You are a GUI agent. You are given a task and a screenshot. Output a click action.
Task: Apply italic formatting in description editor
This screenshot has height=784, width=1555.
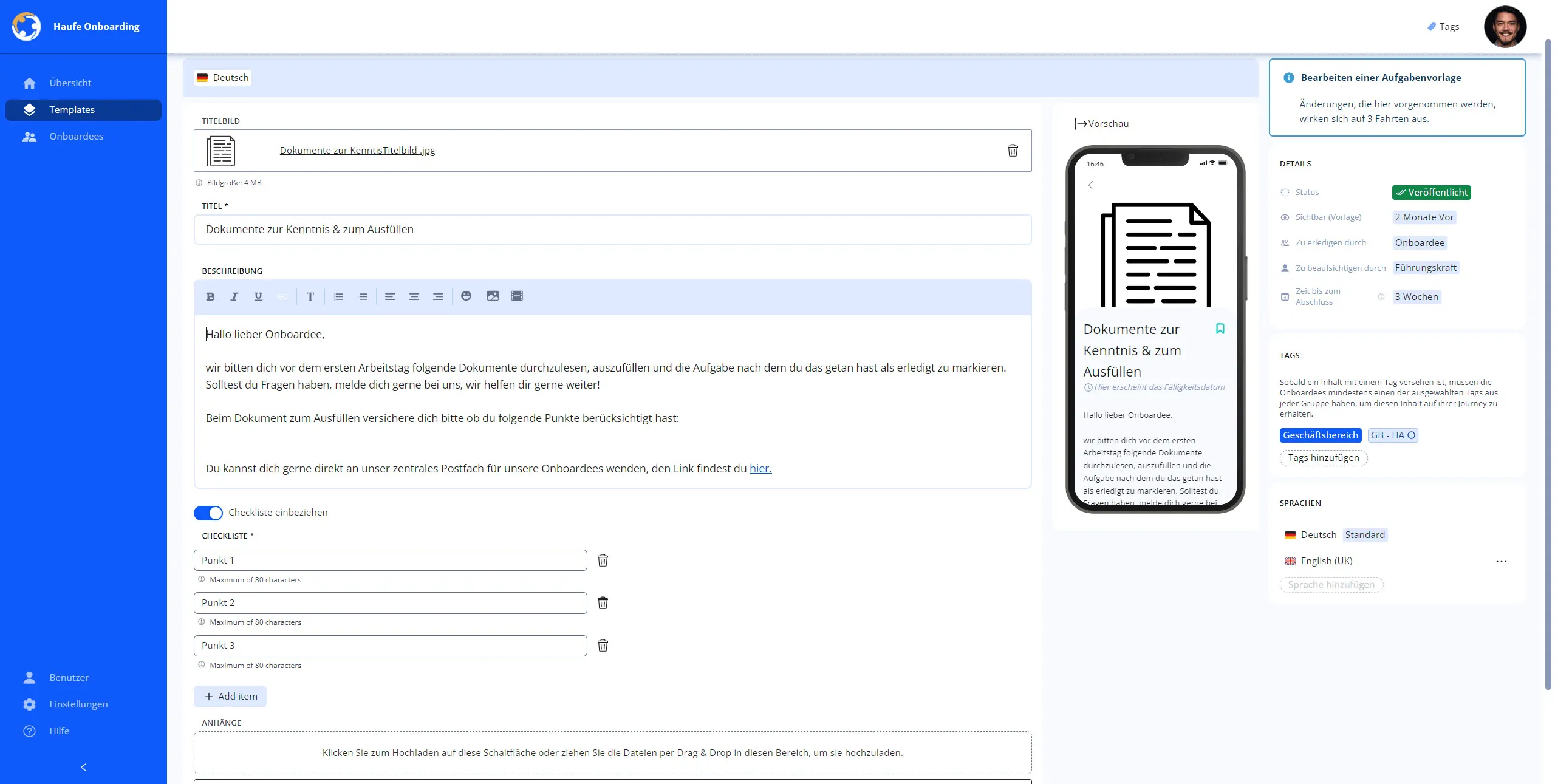[x=234, y=296]
